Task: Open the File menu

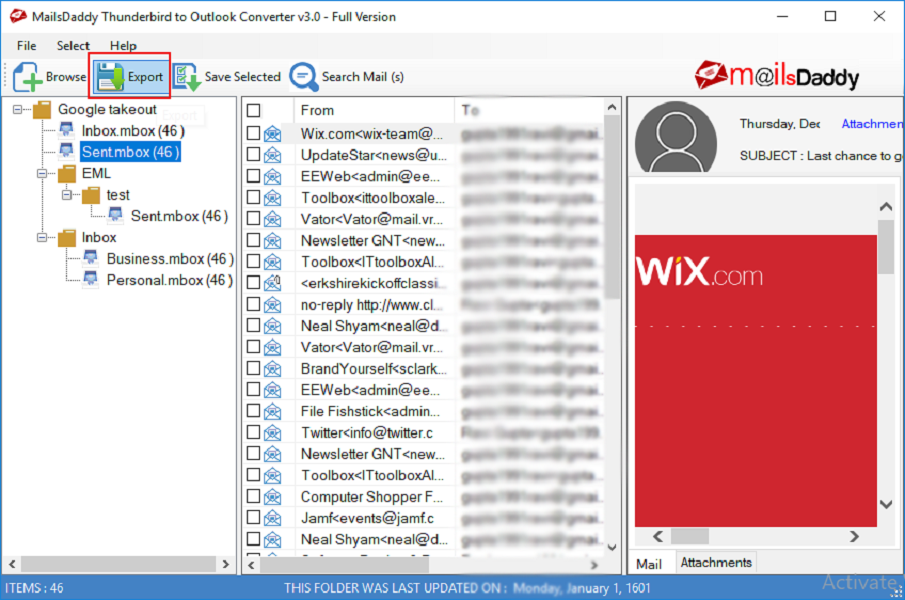Action: click(27, 46)
